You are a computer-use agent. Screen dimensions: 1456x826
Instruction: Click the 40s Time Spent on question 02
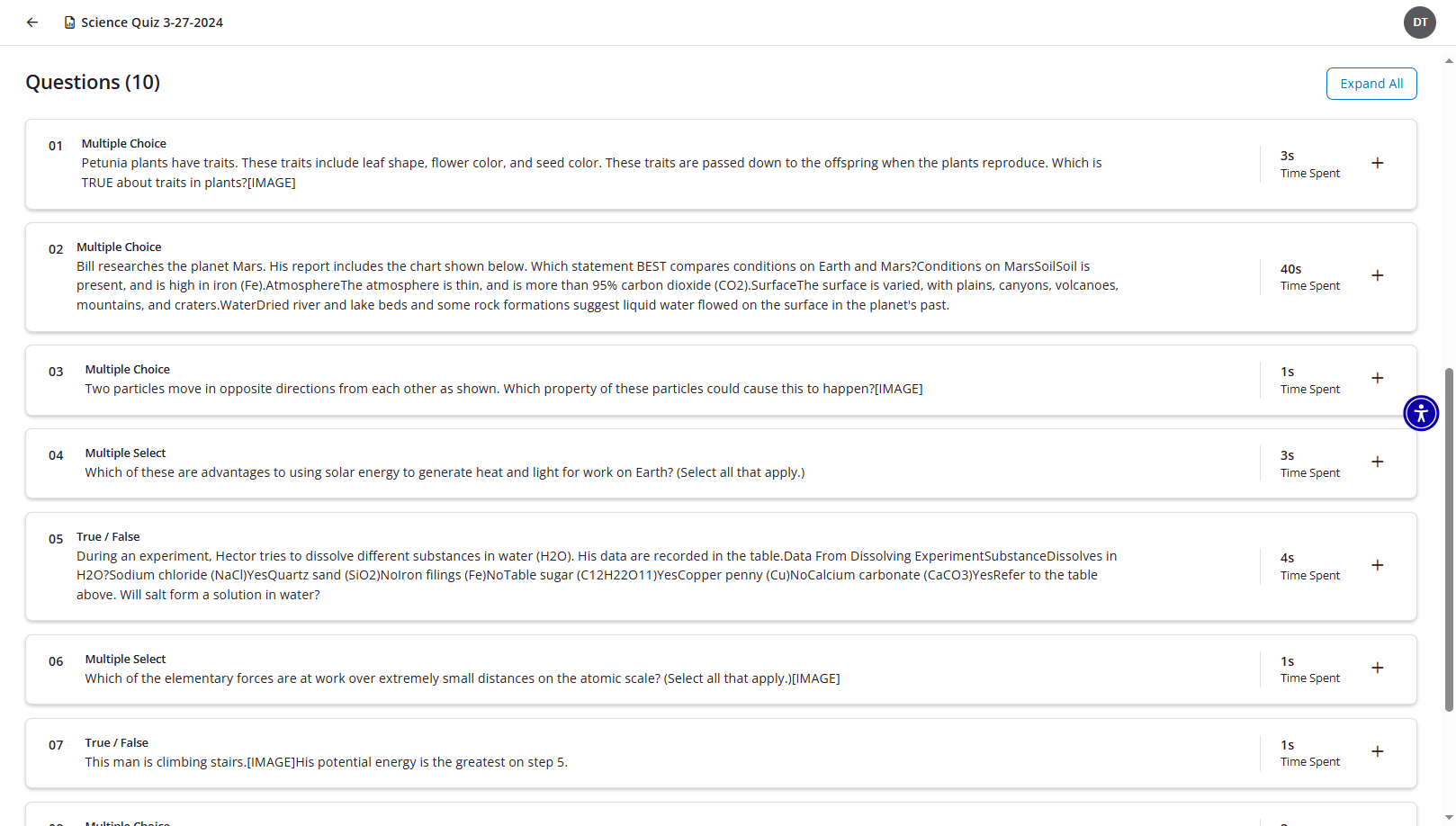(1309, 277)
